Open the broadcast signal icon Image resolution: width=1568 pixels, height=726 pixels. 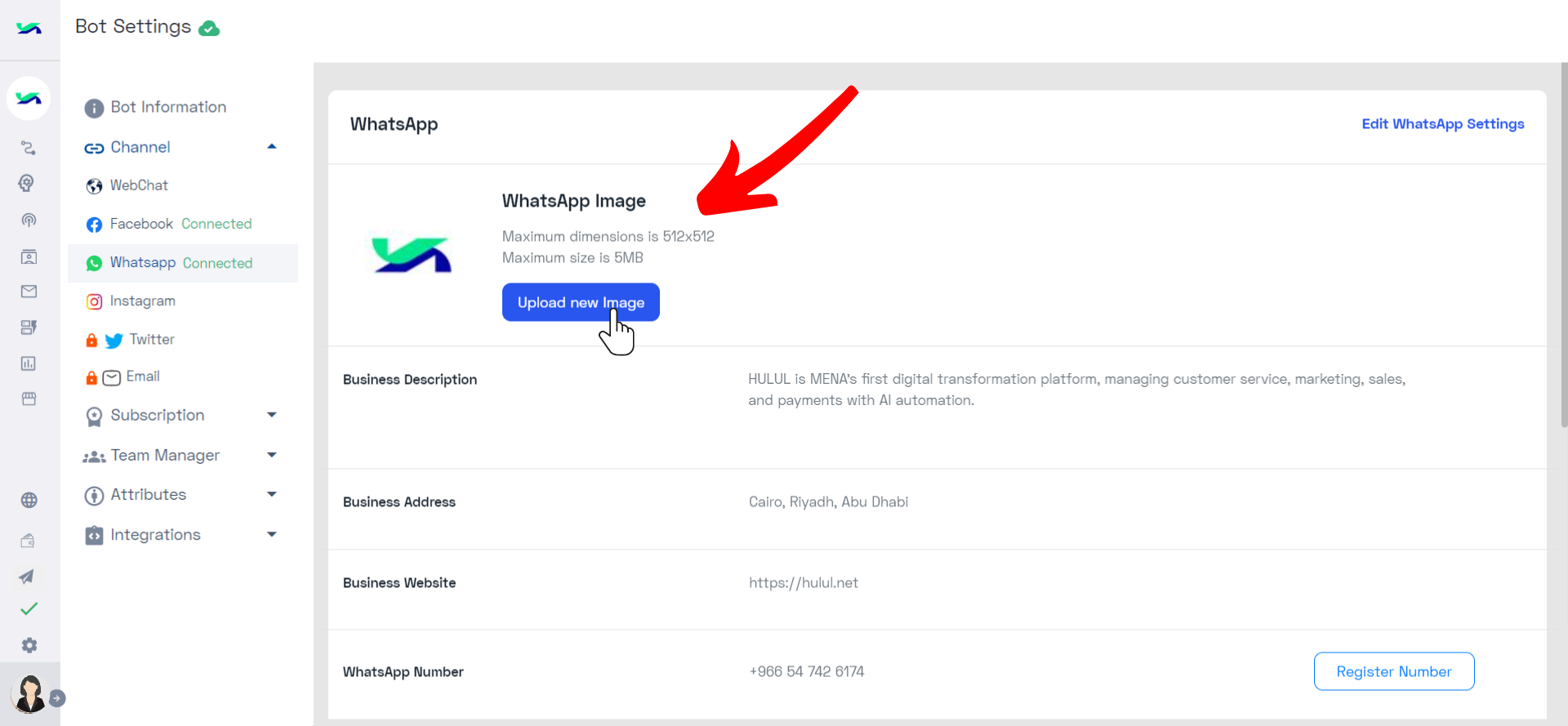(x=29, y=220)
